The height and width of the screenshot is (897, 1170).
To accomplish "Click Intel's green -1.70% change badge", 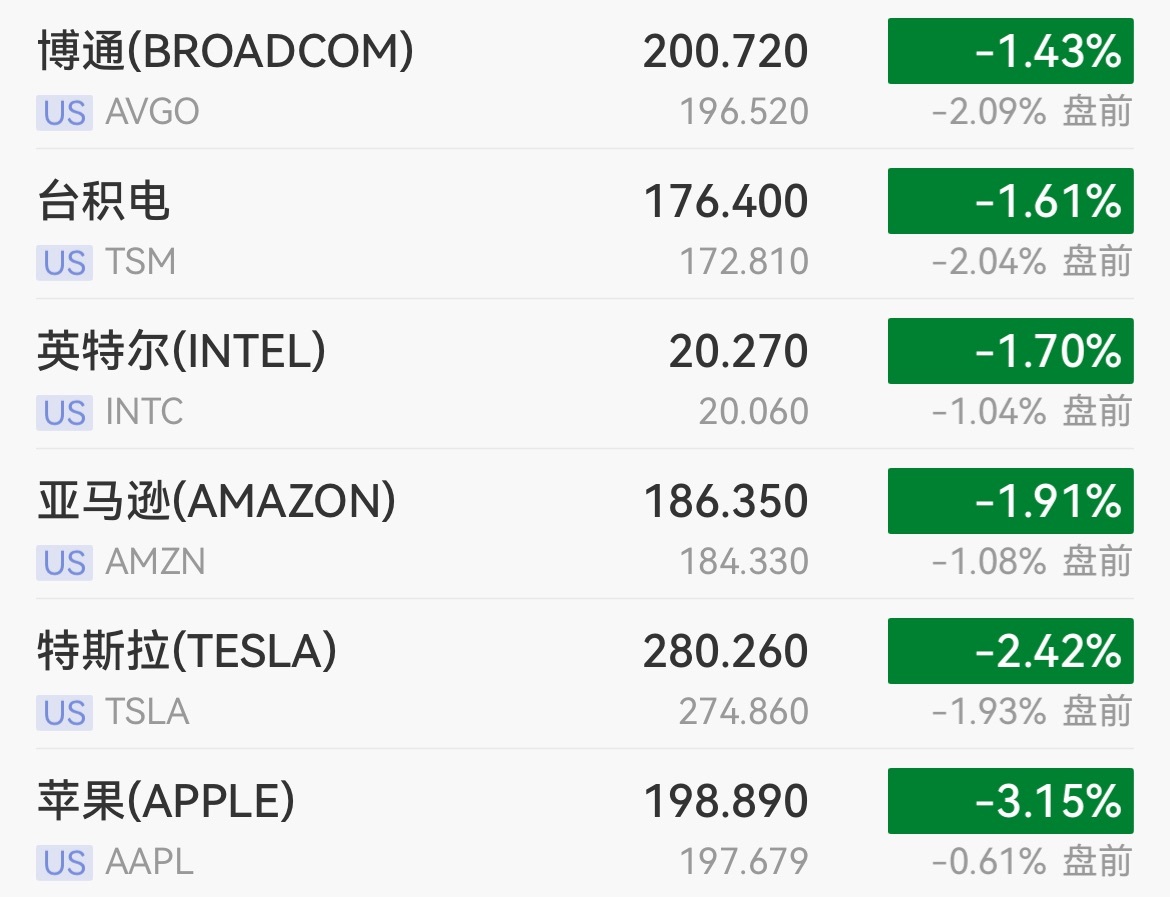I will (x=1010, y=351).
